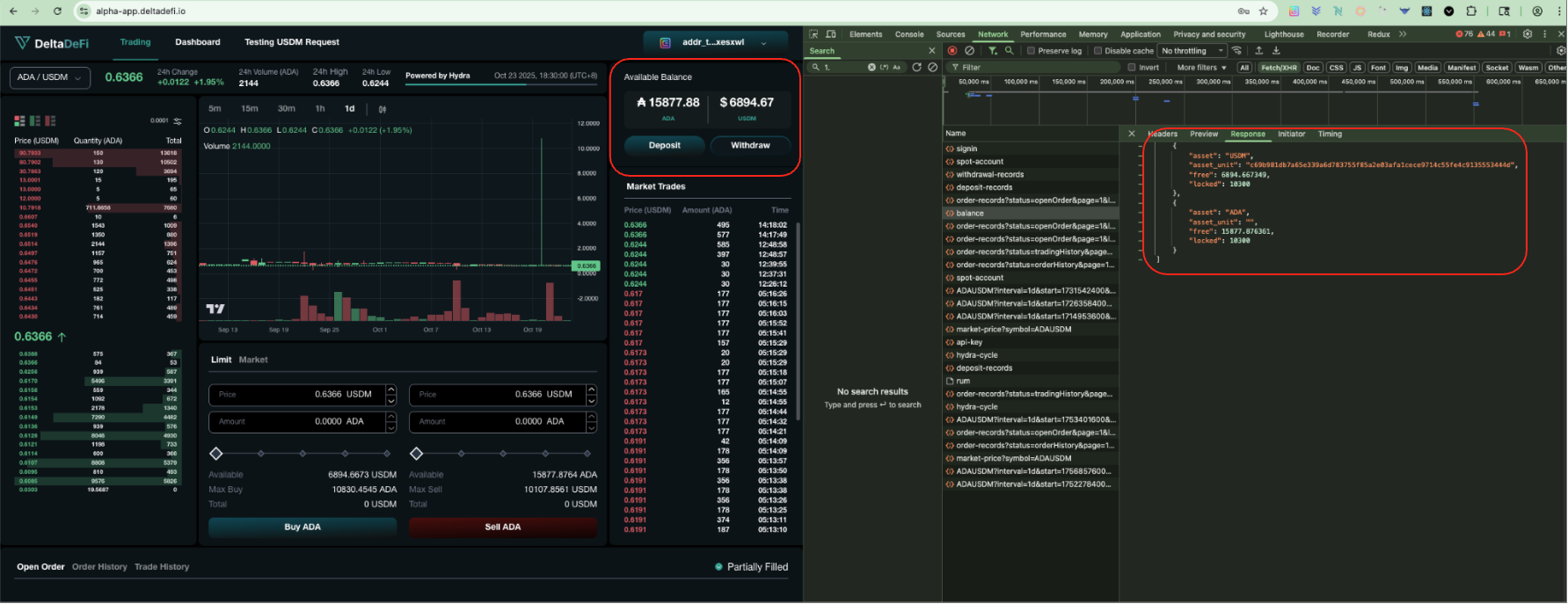Screen dimensions: 1568x604
Task: Click the candlestick chart type icon
Action: pos(382,109)
